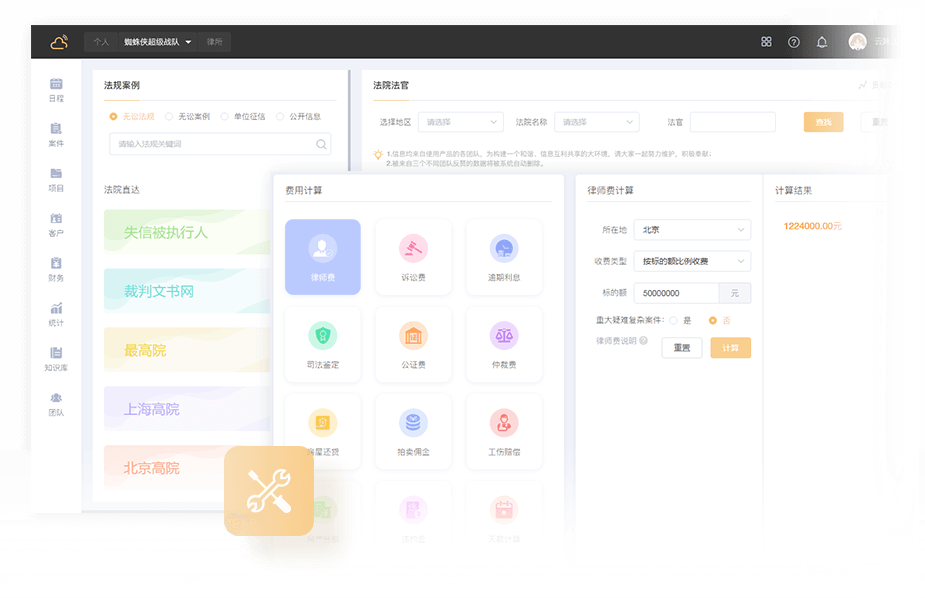Click the cloud logo in top bar
This screenshot has width=925, height=598.
tap(59, 42)
